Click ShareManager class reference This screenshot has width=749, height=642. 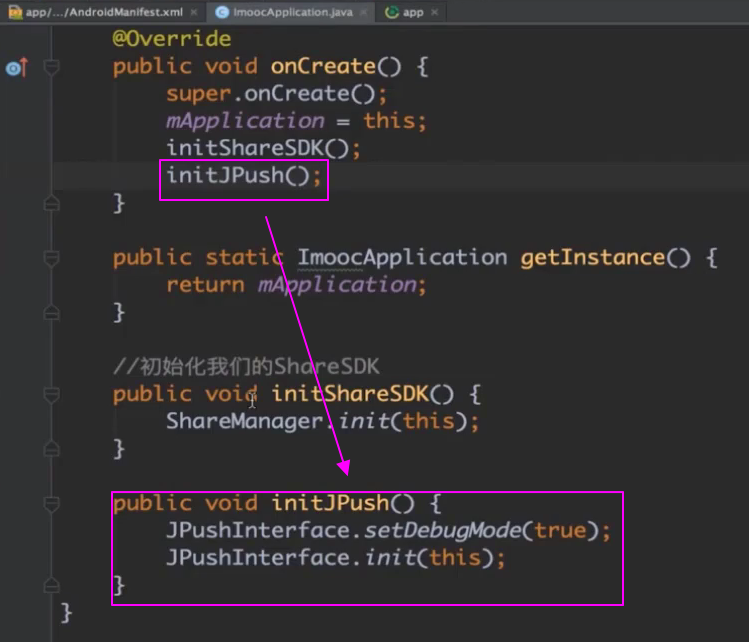click(245, 421)
